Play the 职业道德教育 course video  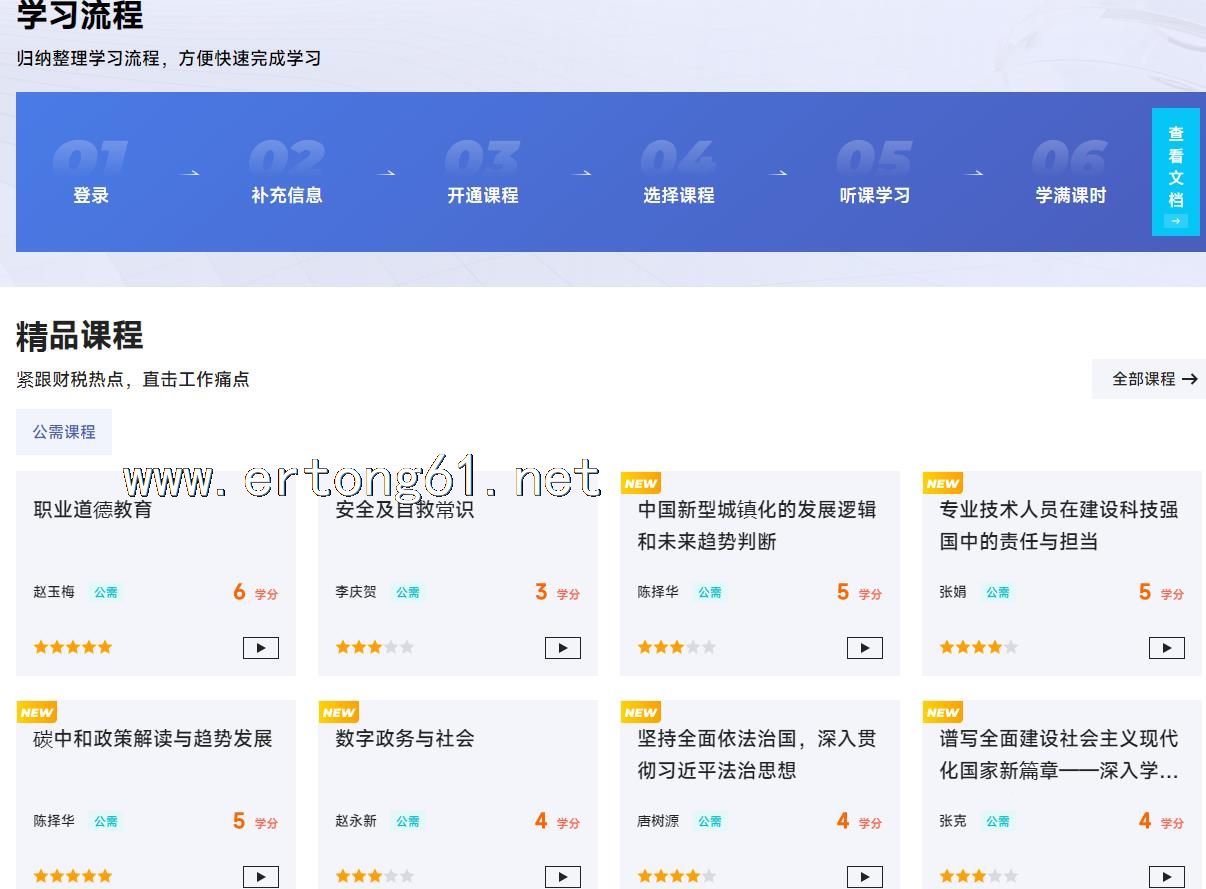tap(260, 648)
